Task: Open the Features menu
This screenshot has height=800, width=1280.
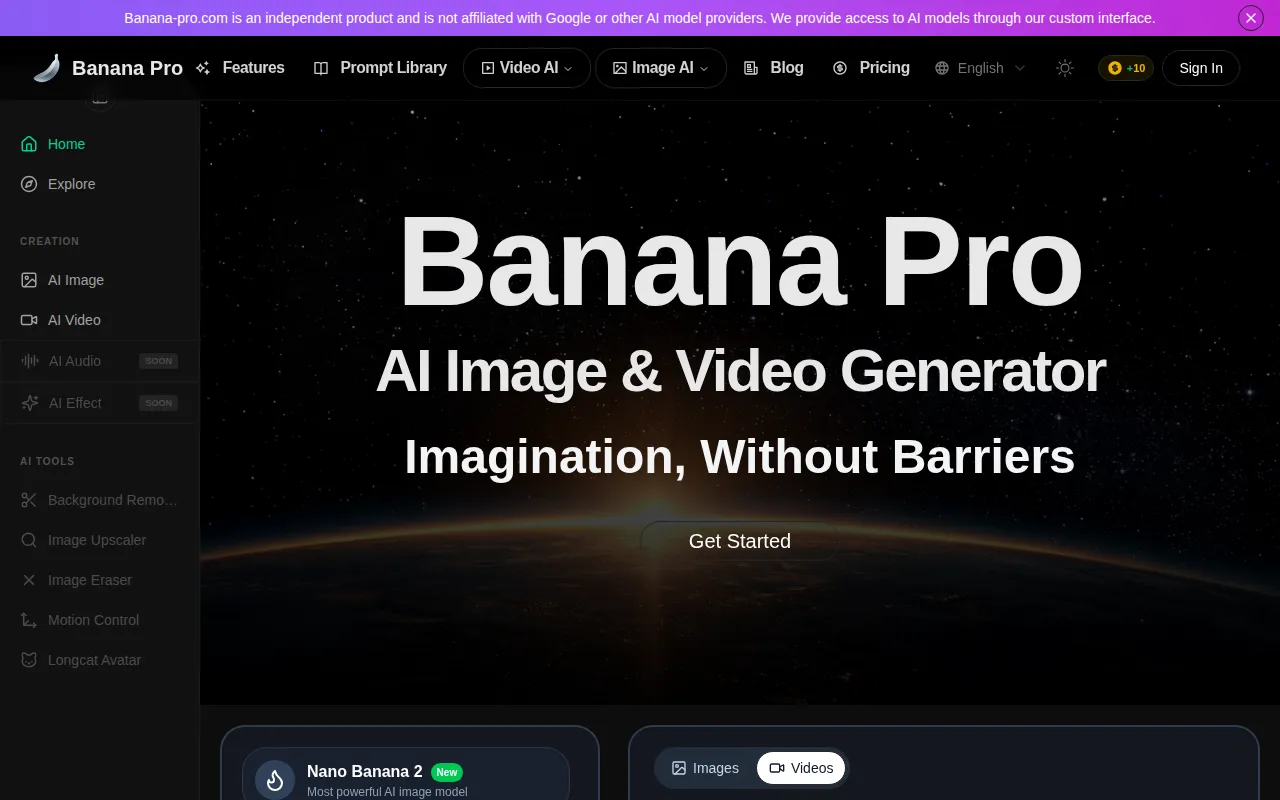Action: coord(240,68)
